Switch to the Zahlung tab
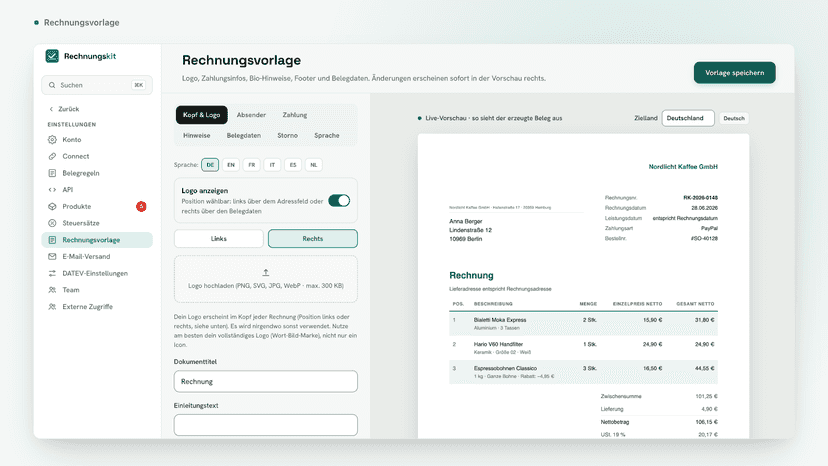Screen dimensions: 828x466 tap(295, 115)
